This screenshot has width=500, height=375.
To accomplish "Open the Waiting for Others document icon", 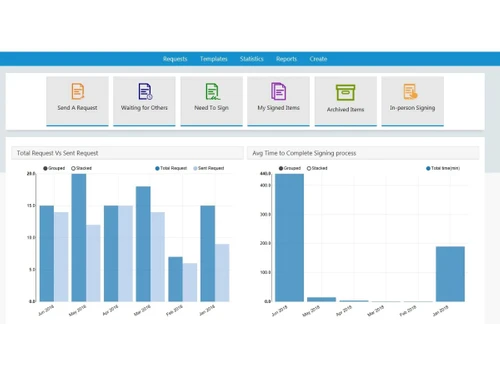I will (x=145, y=91).
